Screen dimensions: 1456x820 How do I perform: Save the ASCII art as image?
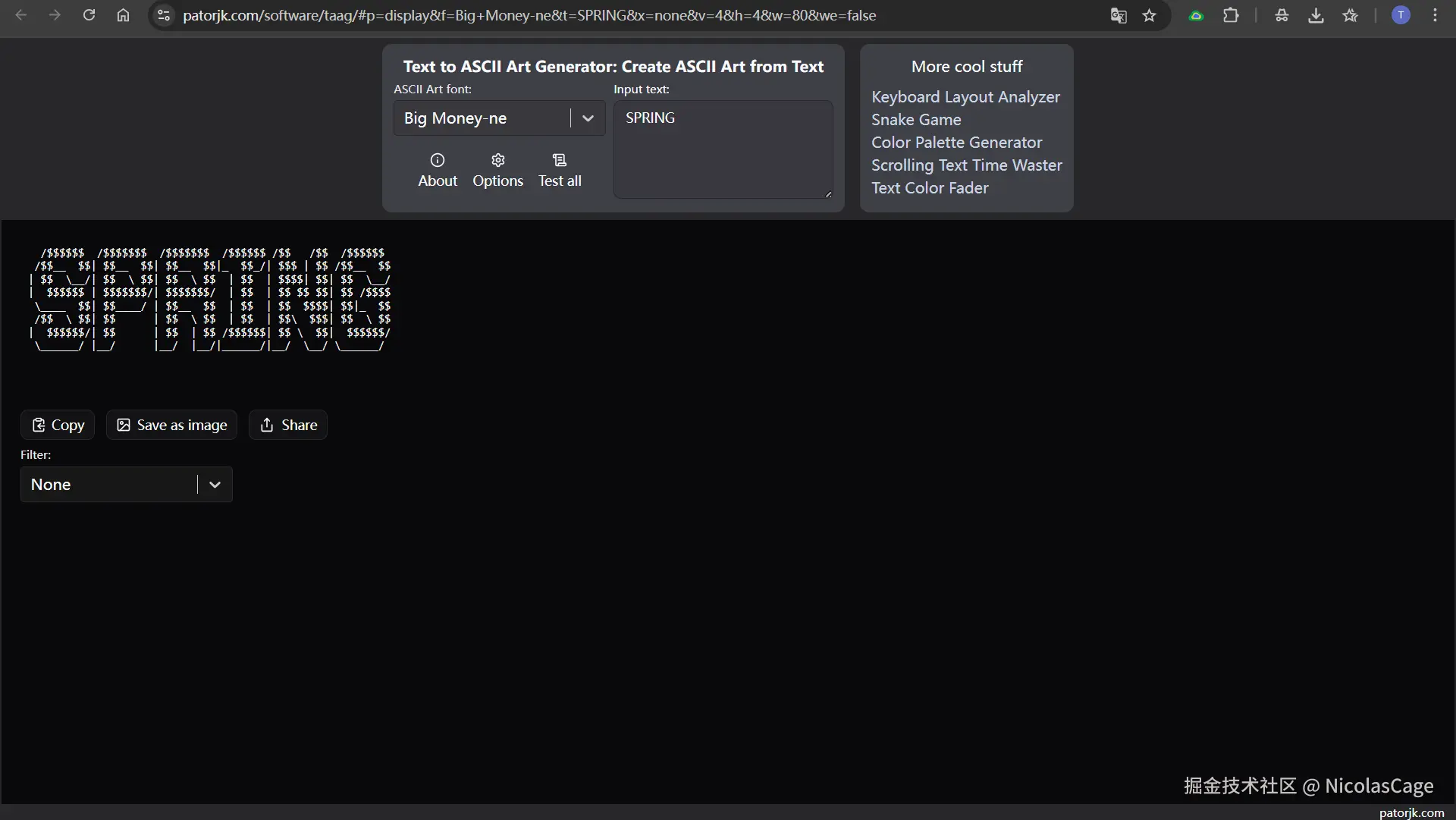click(171, 425)
